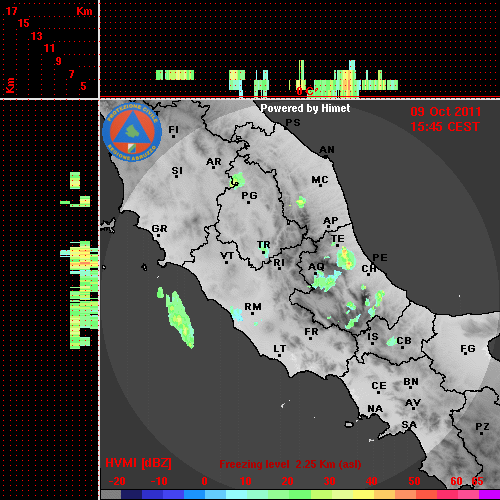Click the -20 value on the dBZ scale

point(117,481)
